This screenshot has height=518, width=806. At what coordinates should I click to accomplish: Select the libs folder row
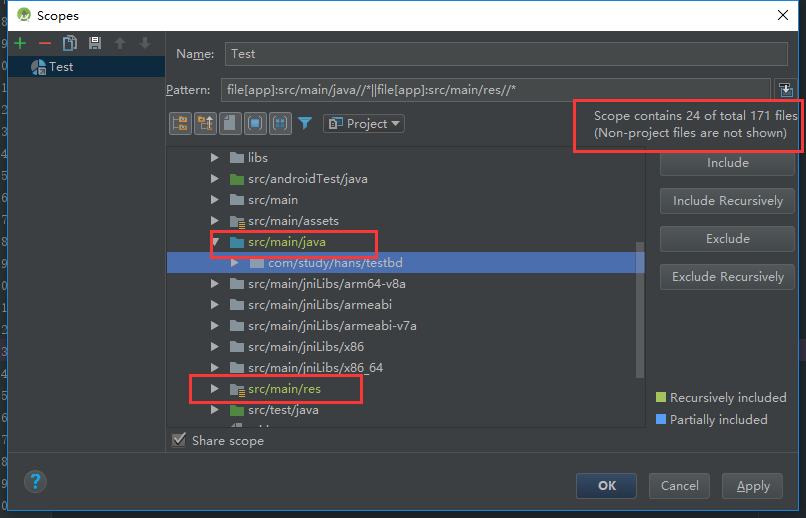click(405, 158)
